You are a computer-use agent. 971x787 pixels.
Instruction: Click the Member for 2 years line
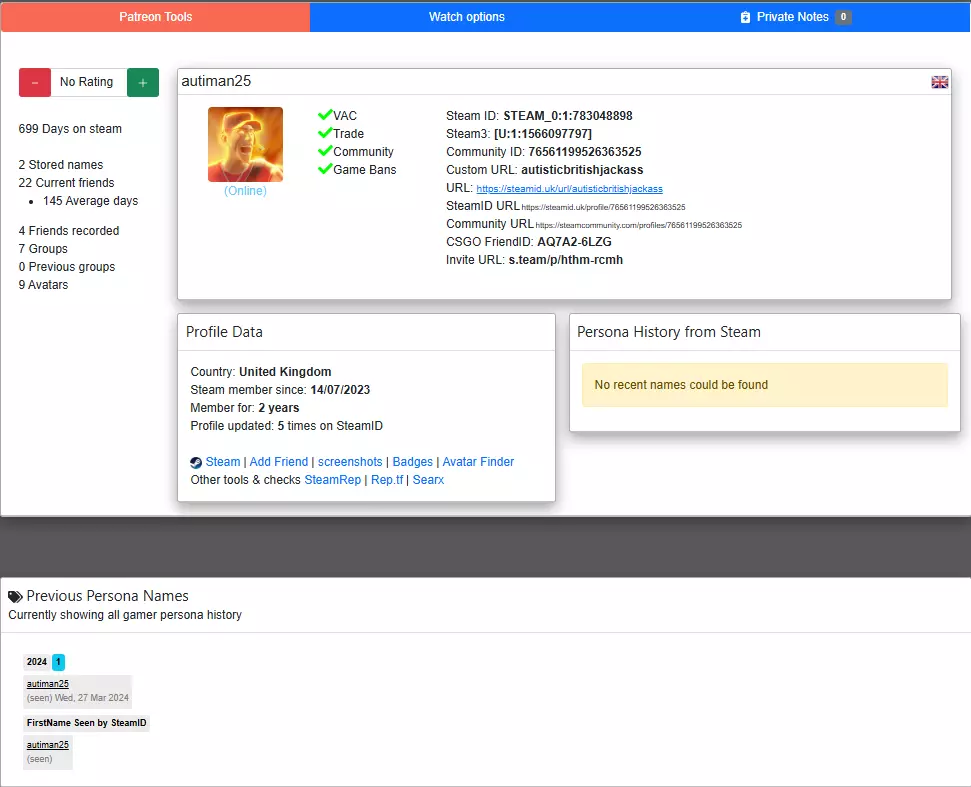[245, 407]
